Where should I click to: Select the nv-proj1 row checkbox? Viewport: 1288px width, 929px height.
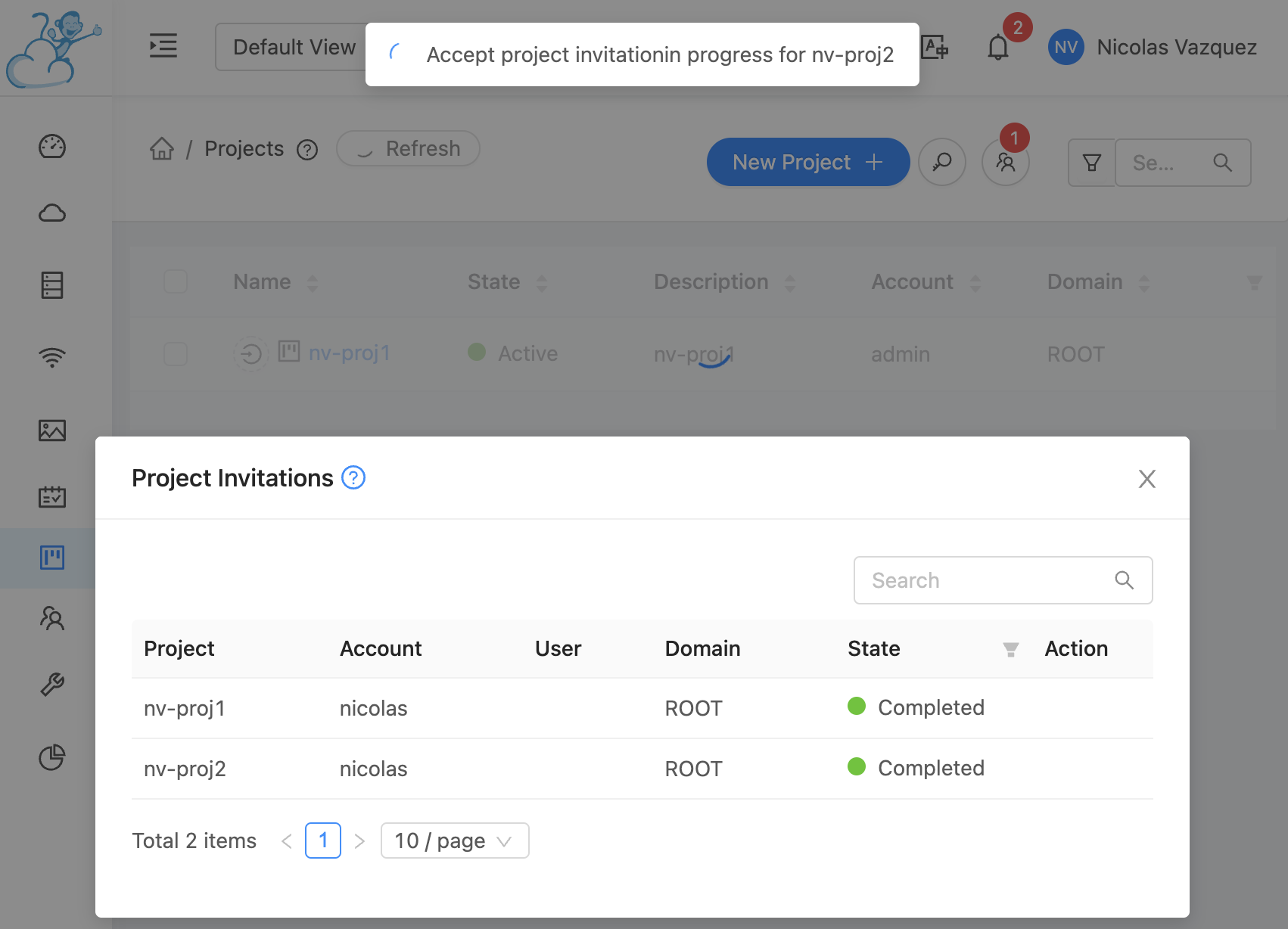click(176, 353)
